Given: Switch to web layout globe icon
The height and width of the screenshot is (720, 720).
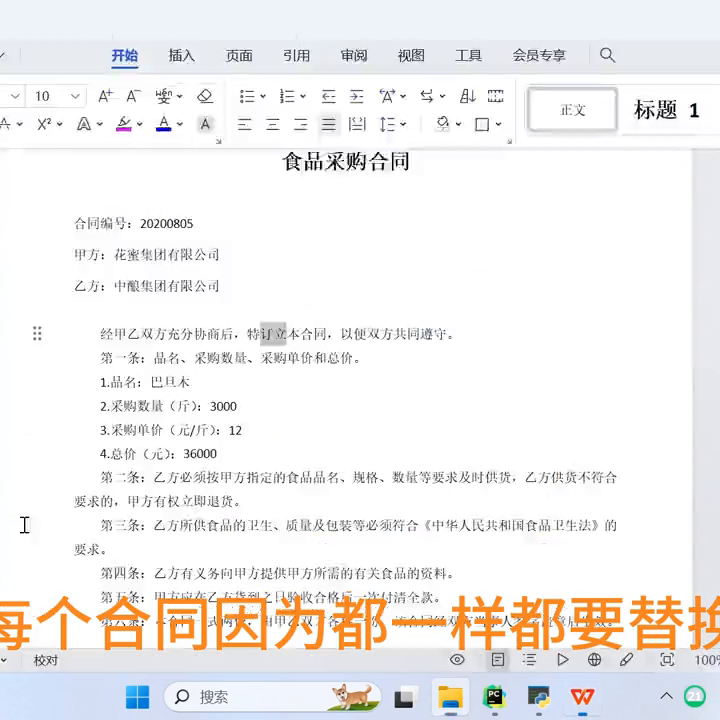Looking at the screenshot, I should (594, 660).
